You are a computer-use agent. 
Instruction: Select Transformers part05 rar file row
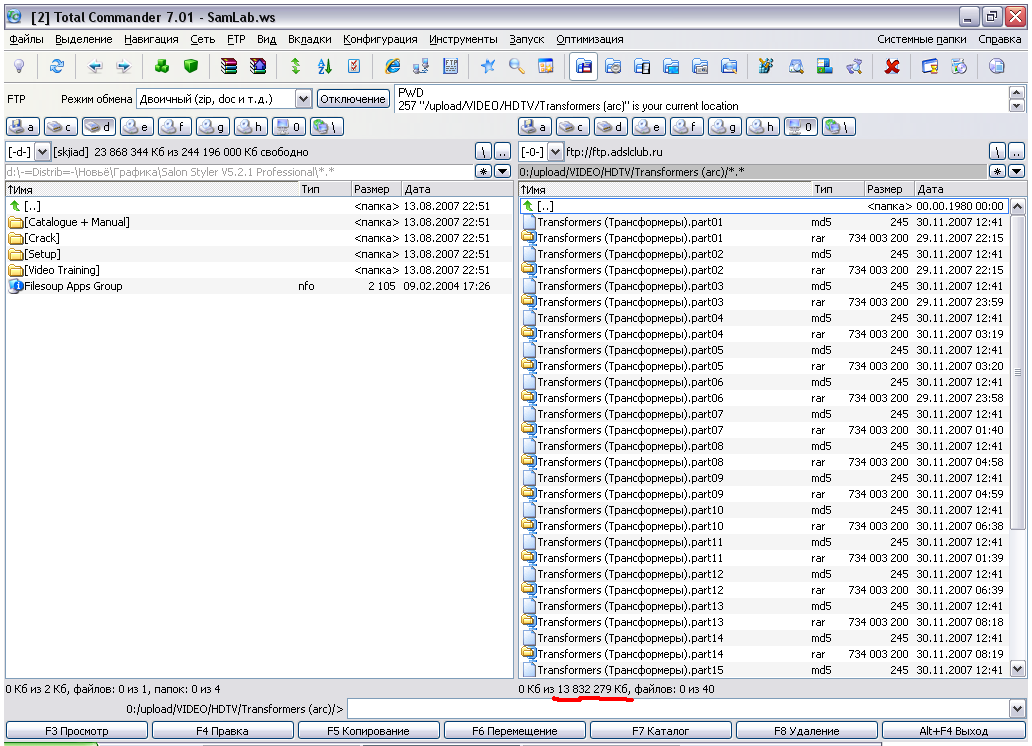tap(763, 366)
